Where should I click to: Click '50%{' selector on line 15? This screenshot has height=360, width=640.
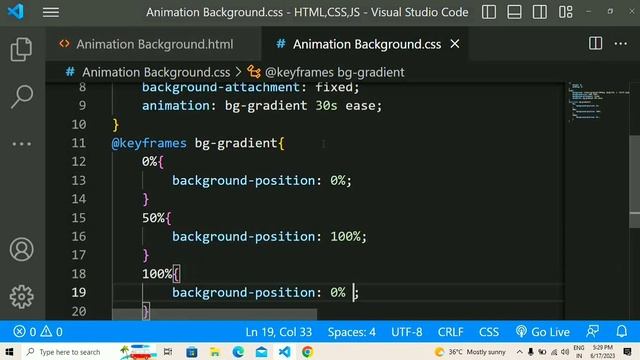pos(157,218)
